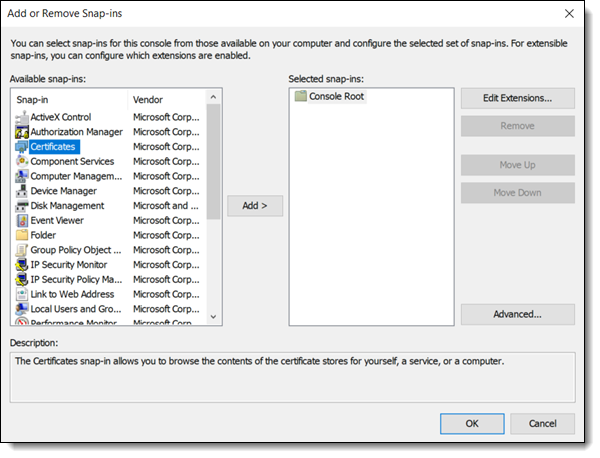Click the Authorization Manager icon

22,132
